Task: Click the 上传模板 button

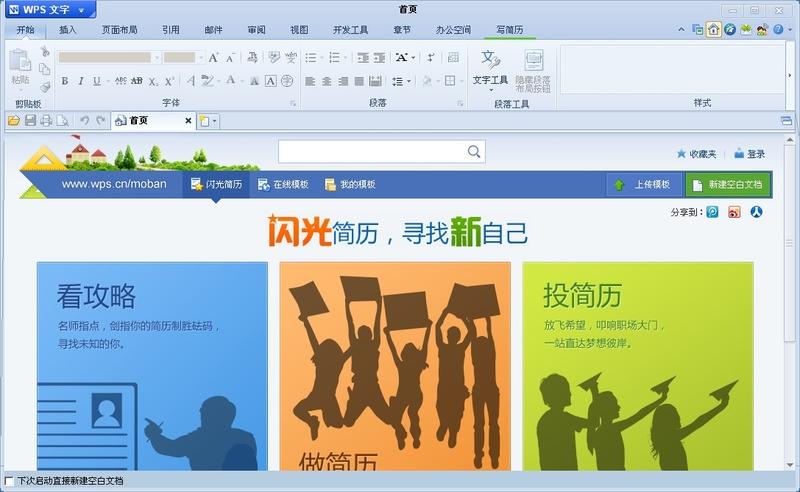Action: pos(643,184)
